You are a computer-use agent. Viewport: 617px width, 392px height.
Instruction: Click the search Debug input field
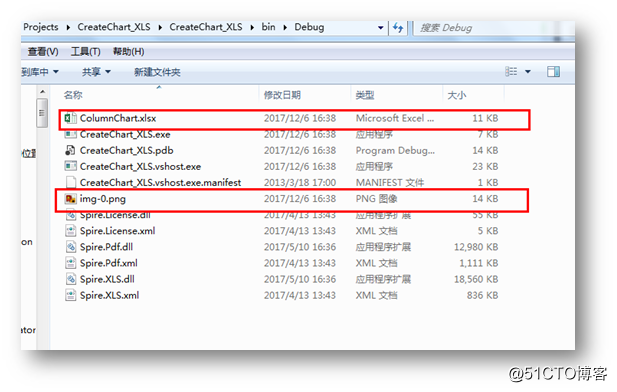(x=494, y=28)
